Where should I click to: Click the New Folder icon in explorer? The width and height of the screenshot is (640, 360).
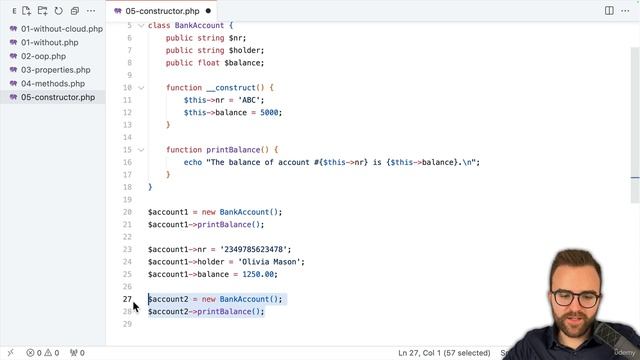(x=42, y=11)
